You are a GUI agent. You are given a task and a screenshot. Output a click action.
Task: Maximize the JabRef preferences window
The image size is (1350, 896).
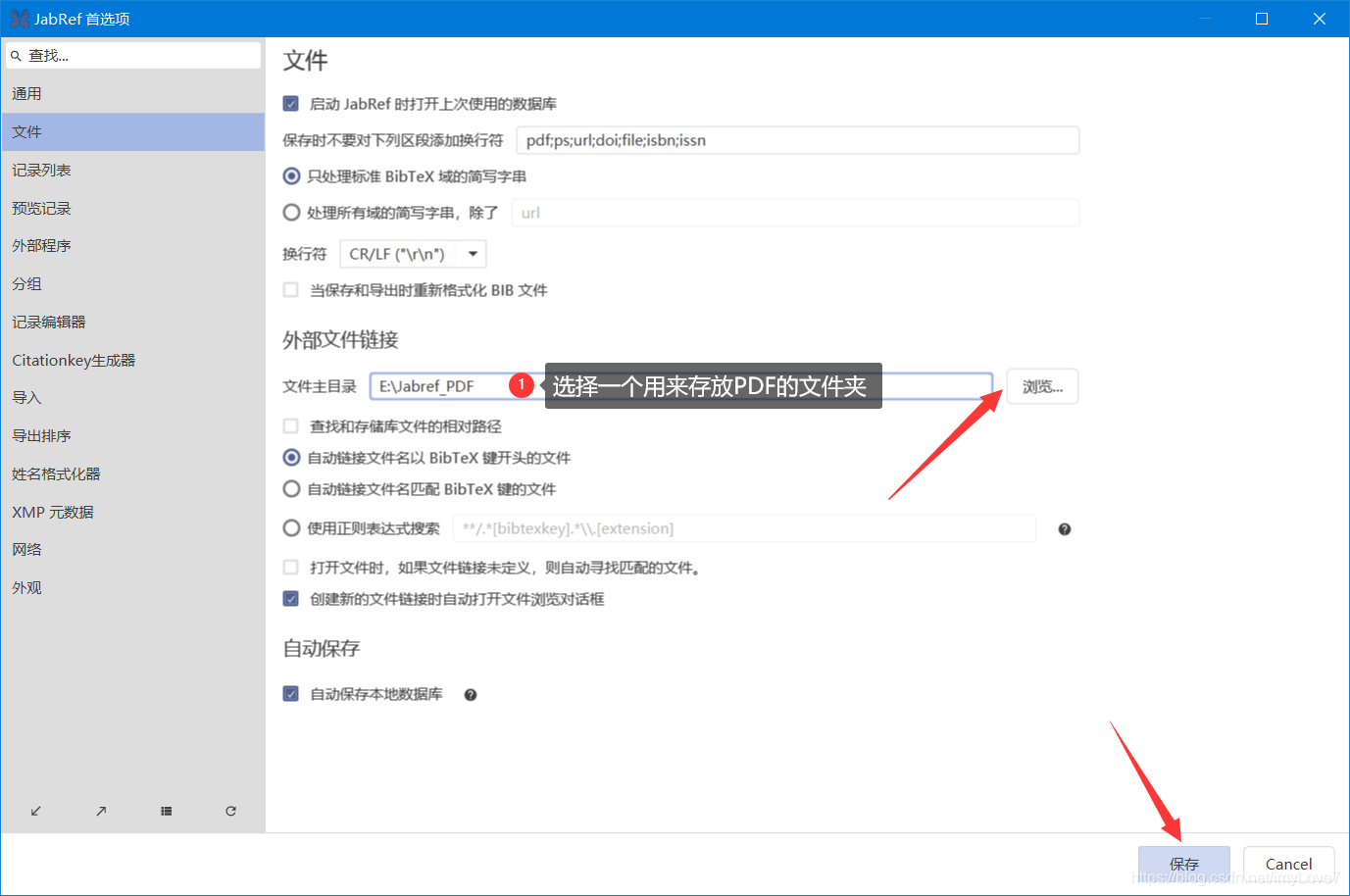(1262, 19)
